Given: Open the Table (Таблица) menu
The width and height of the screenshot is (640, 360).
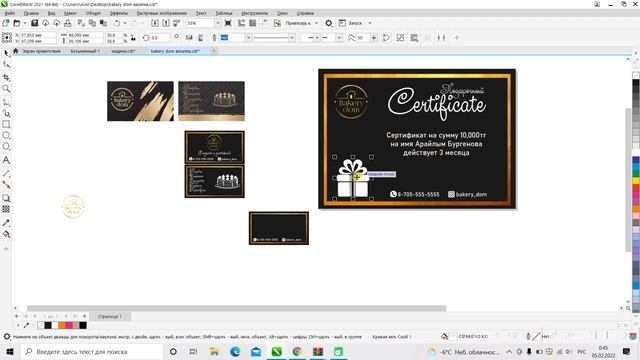Looking at the screenshot, I should [224, 13].
